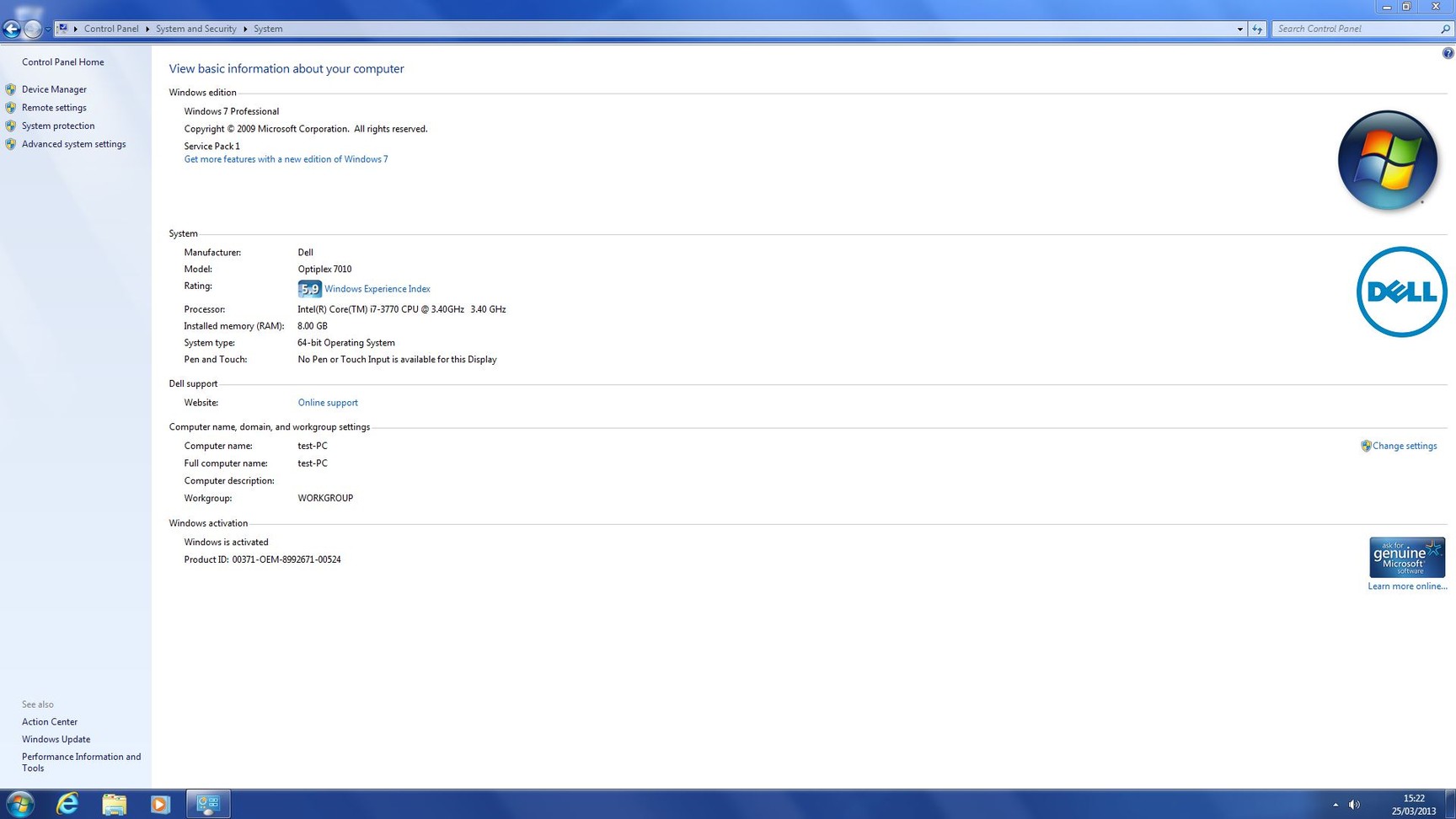Screen dimensions: 1456x819
Task: Click the System protection shield icon
Action: point(11,126)
